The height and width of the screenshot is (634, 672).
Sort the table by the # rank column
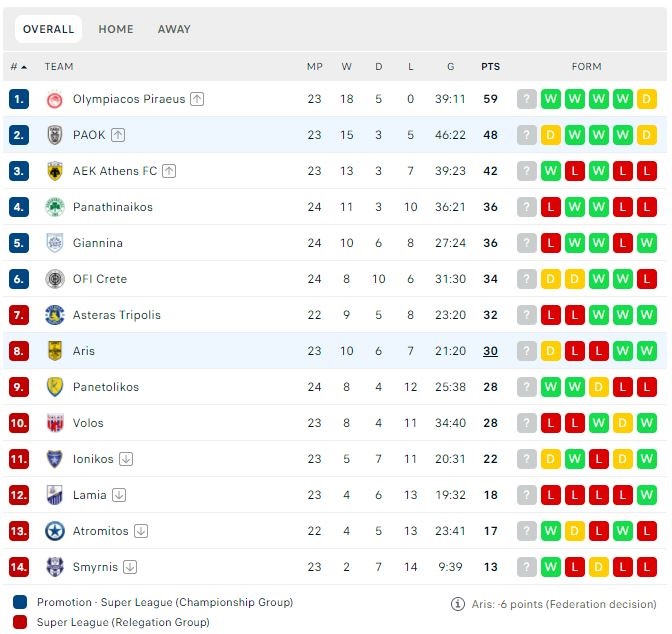[x=18, y=67]
